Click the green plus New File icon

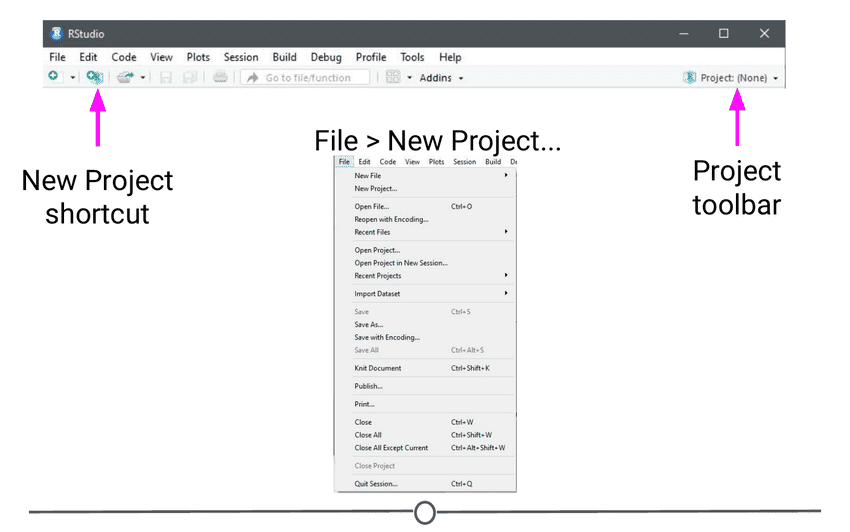[53, 76]
